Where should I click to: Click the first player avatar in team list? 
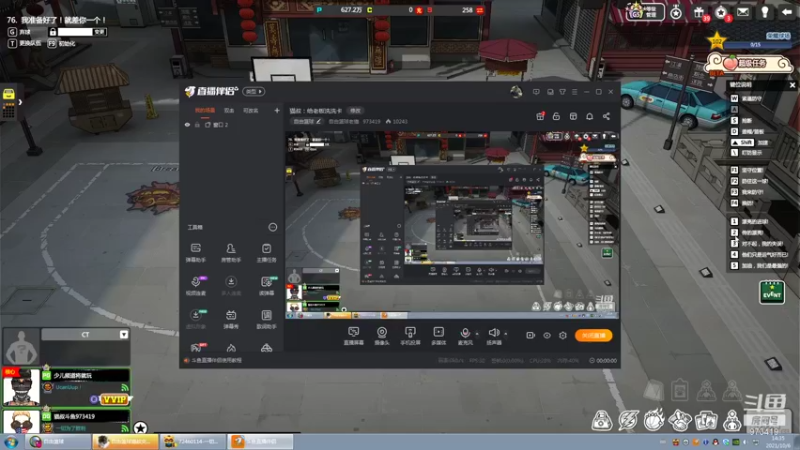[x=21, y=386]
